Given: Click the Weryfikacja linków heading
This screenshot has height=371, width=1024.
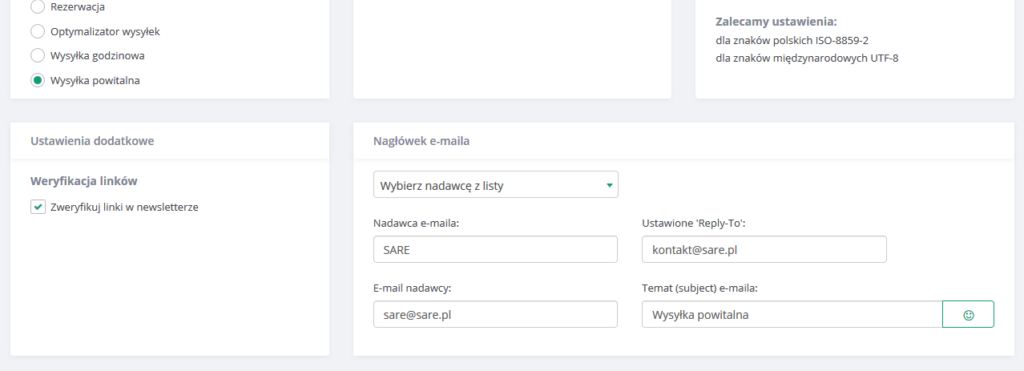Looking at the screenshot, I should pyautogui.click(x=84, y=181).
